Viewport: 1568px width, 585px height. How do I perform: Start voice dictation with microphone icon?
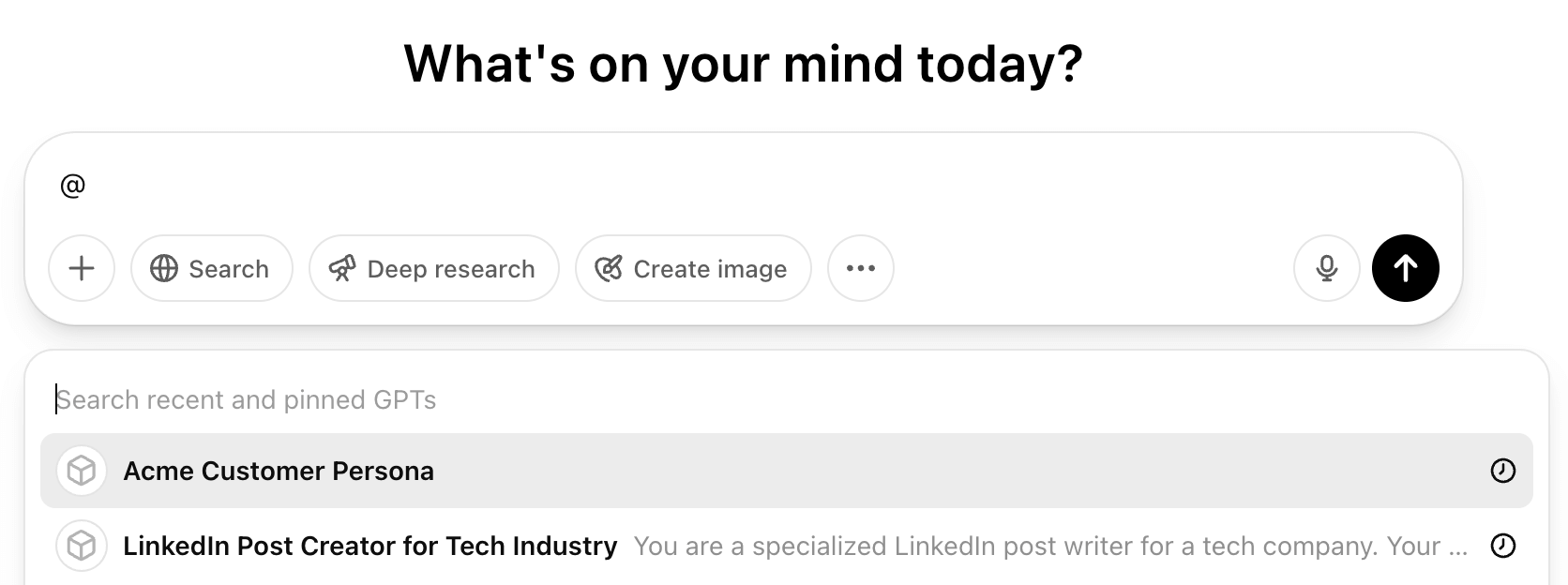(1327, 268)
